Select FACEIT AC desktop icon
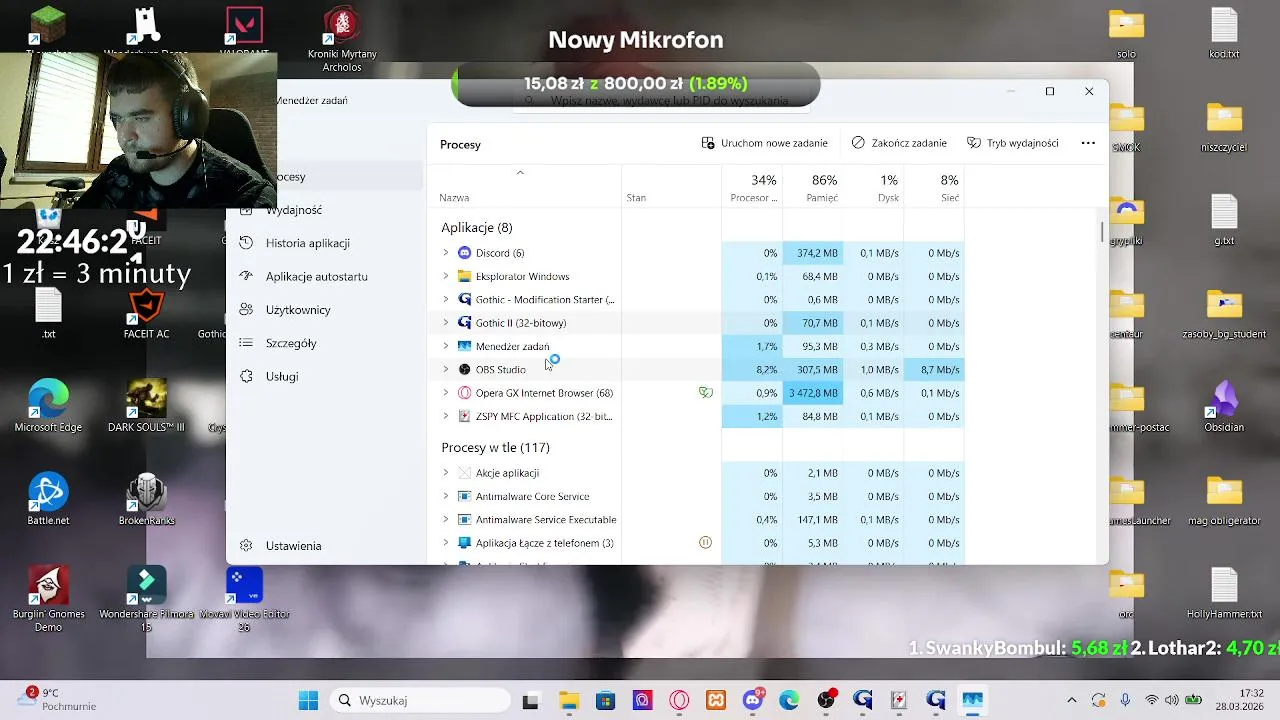1280x720 pixels. coord(146,314)
